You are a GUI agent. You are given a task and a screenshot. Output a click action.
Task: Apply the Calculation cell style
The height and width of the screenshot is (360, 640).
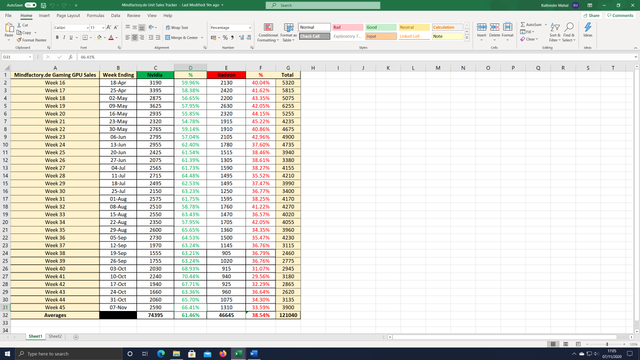pyautogui.click(x=447, y=27)
